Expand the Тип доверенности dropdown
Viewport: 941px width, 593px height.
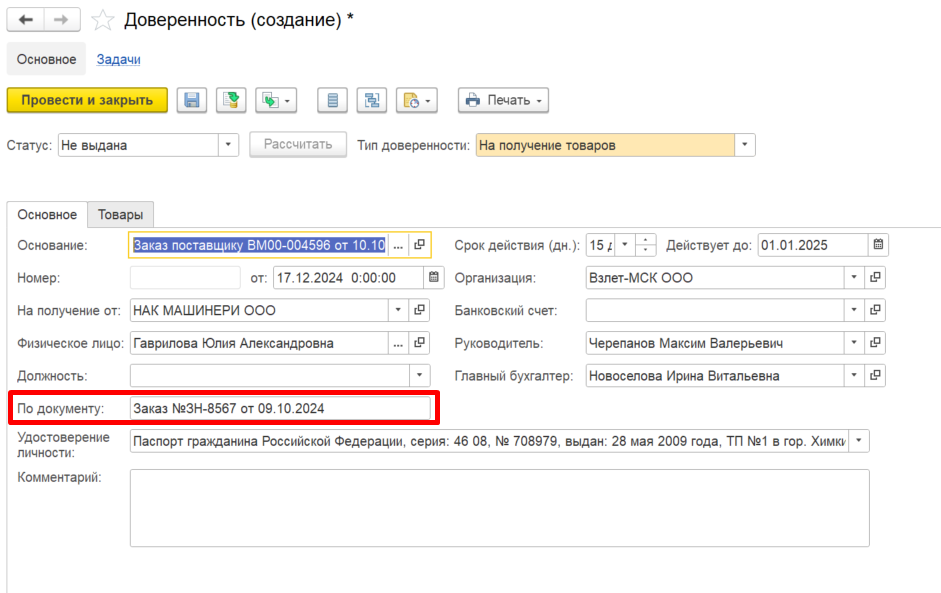(745, 145)
